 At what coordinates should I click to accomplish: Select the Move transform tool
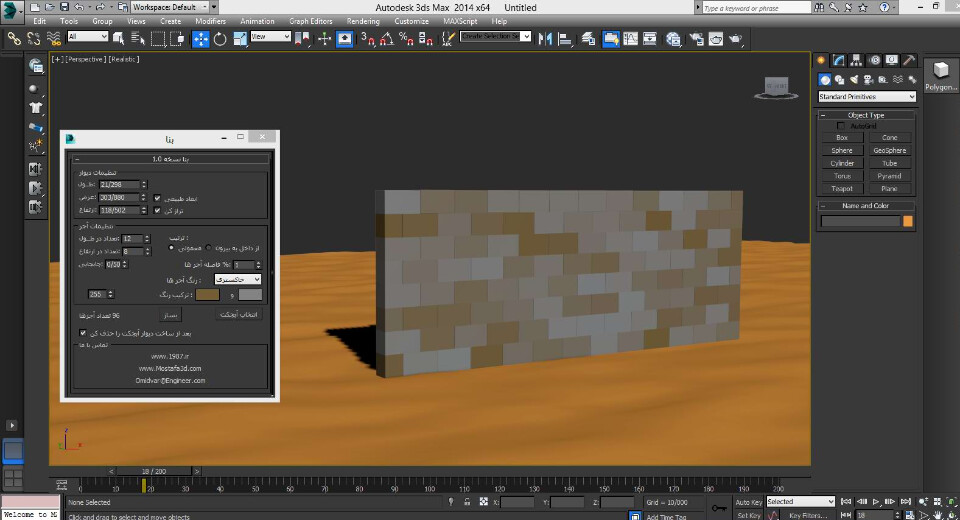click(x=200, y=39)
